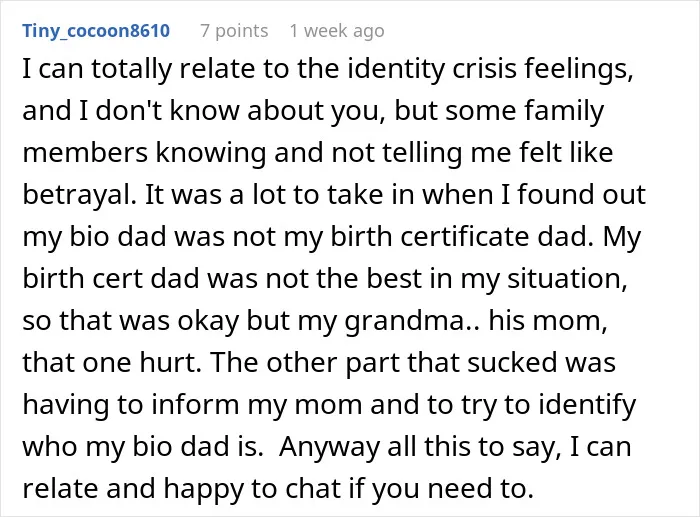Click the phrase 'happy to chat'
The width and height of the screenshot is (700, 517).
point(252,489)
